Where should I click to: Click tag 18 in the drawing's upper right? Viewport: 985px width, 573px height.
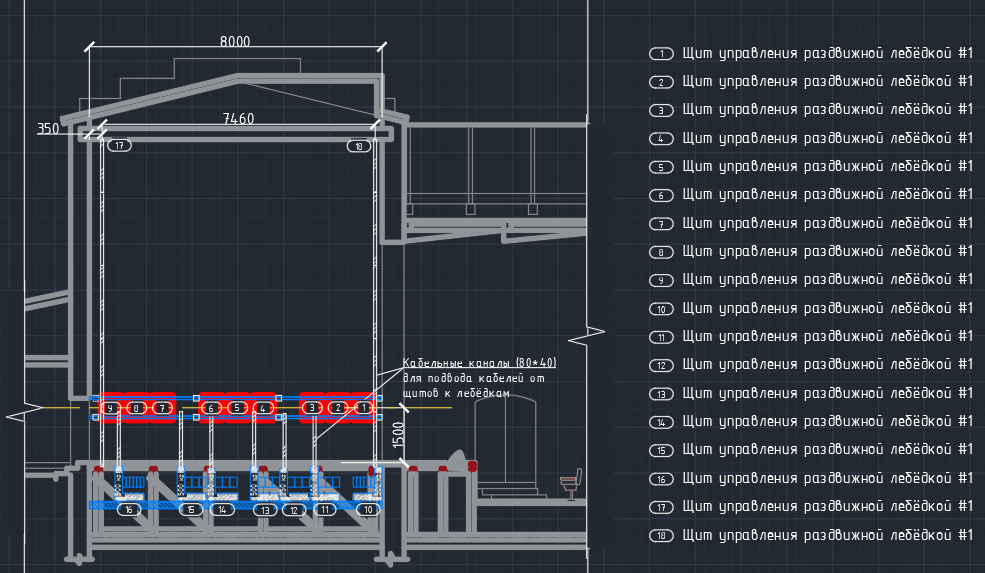[x=359, y=146]
